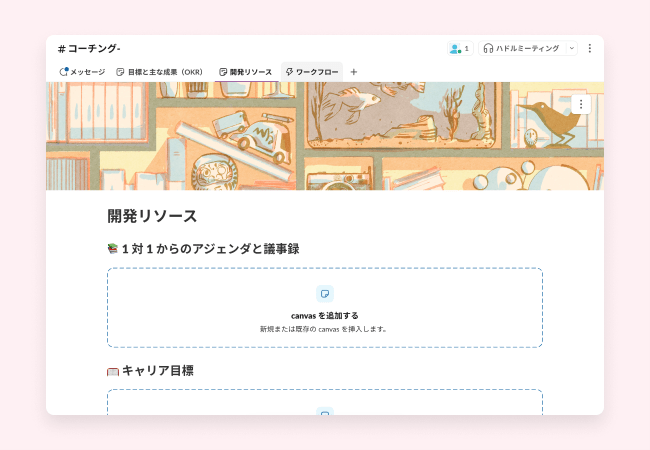Expand the huddle options dropdown arrow
Viewport: 650px width, 450px height.
point(571,48)
